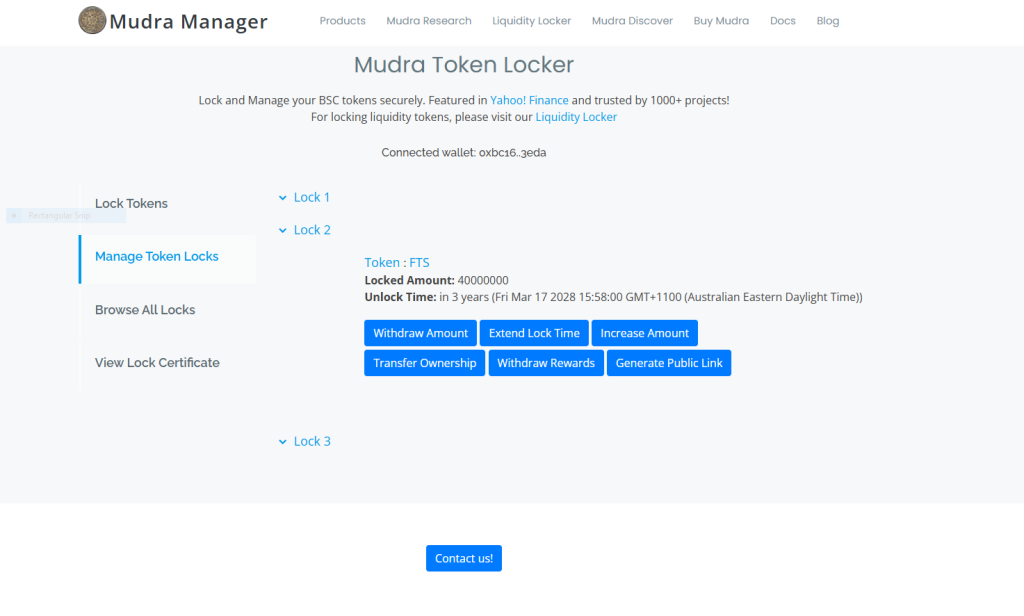Visit the Blog page
This screenshot has width=1024, height=616.
tap(827, 21)
